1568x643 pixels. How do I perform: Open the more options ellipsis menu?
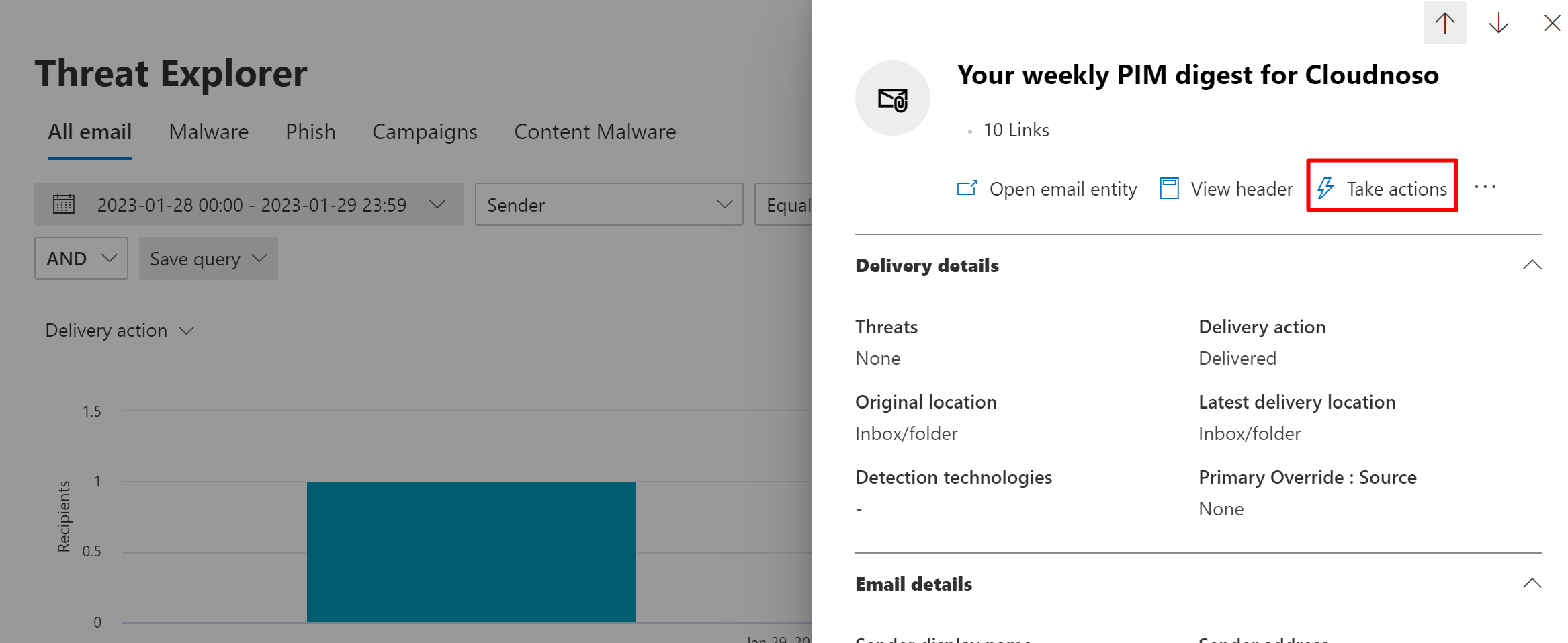(x=1485, y=187)
